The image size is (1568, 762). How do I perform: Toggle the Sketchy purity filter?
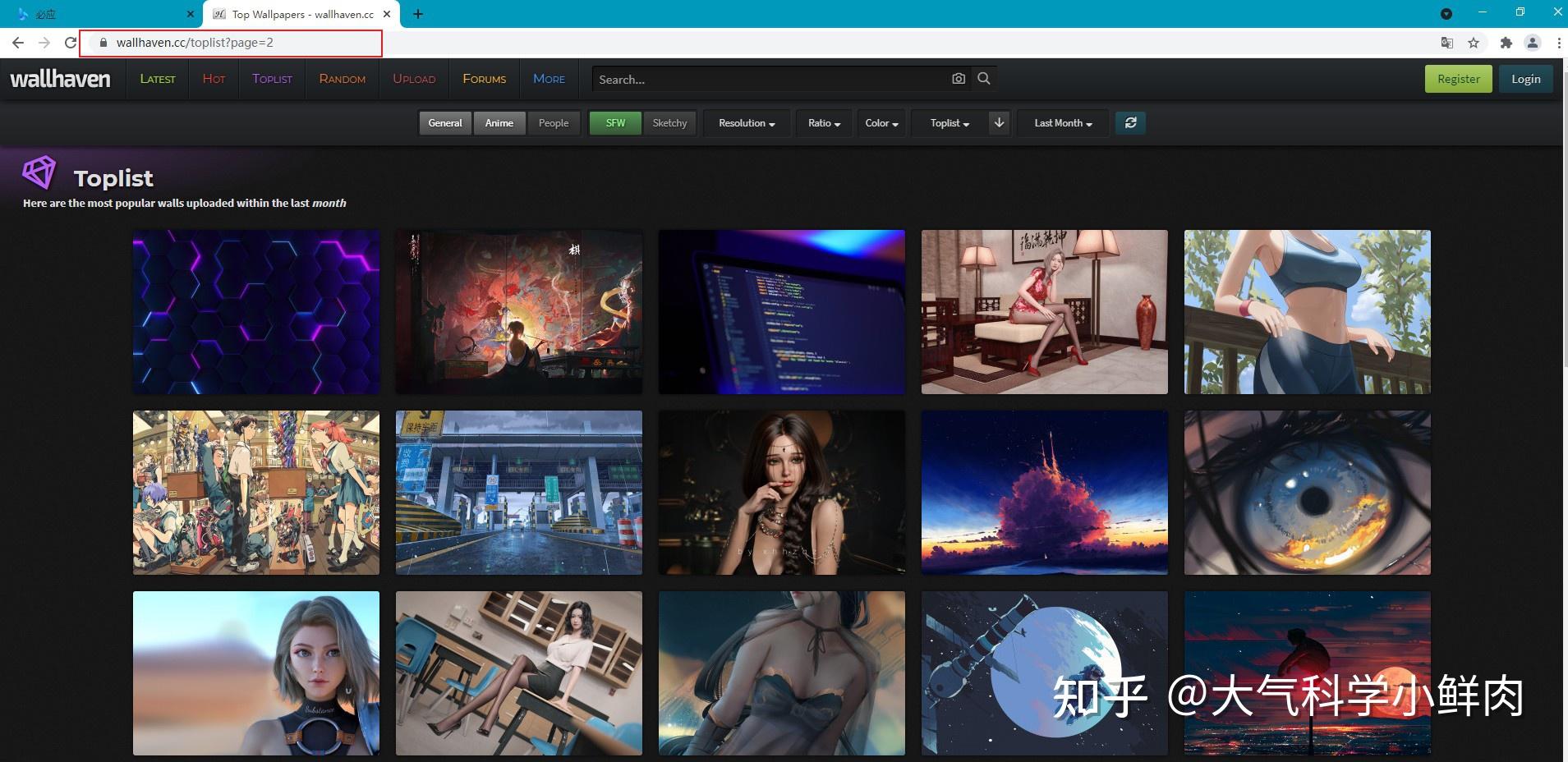pyautogui.click(x=669, y=123)
